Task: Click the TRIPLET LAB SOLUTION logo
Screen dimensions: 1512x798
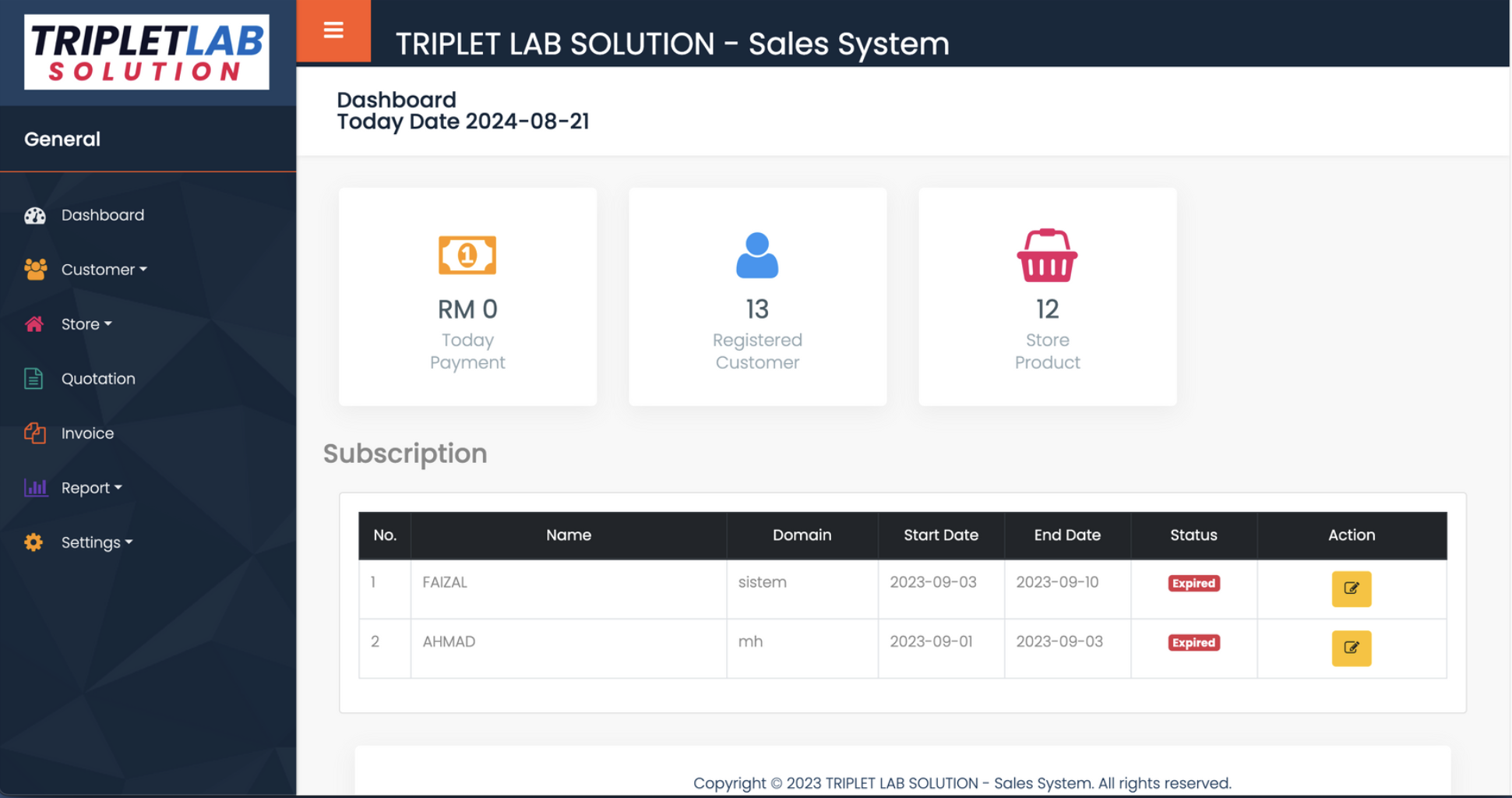Action: (x=146, y=52)
